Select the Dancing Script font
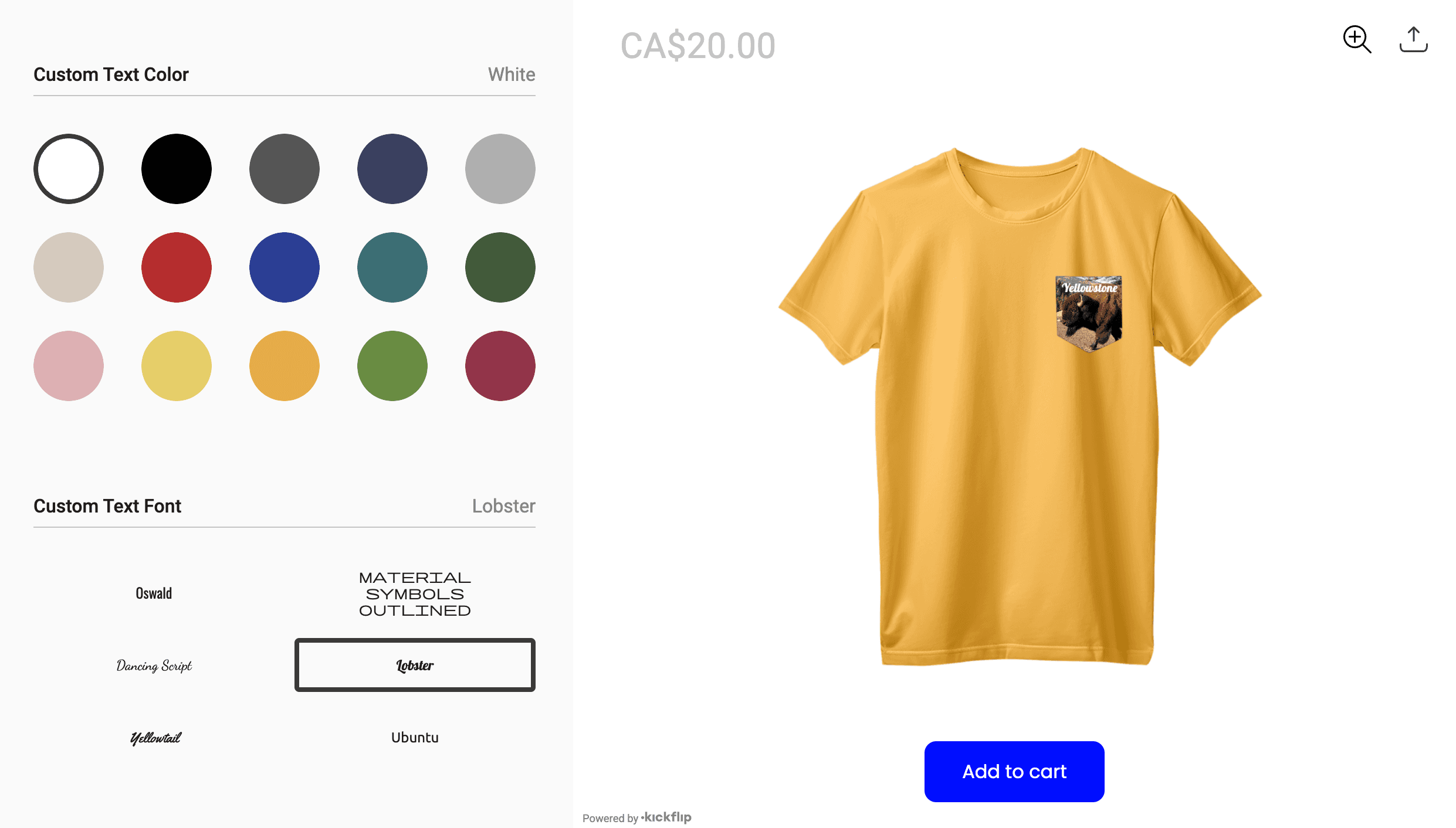 (x=154, y=666)
